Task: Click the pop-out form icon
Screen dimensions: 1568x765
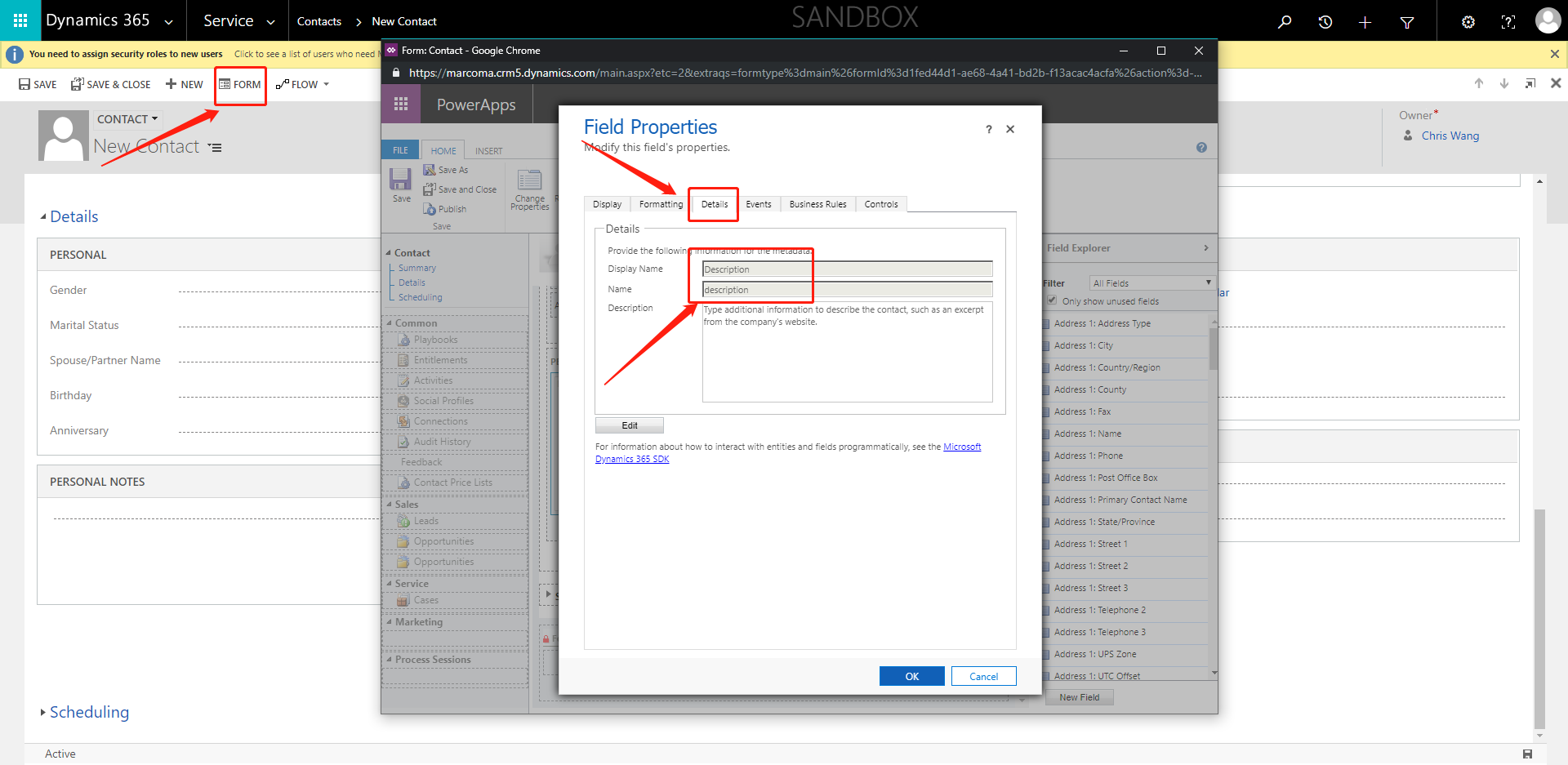Action: [1530, 83]
